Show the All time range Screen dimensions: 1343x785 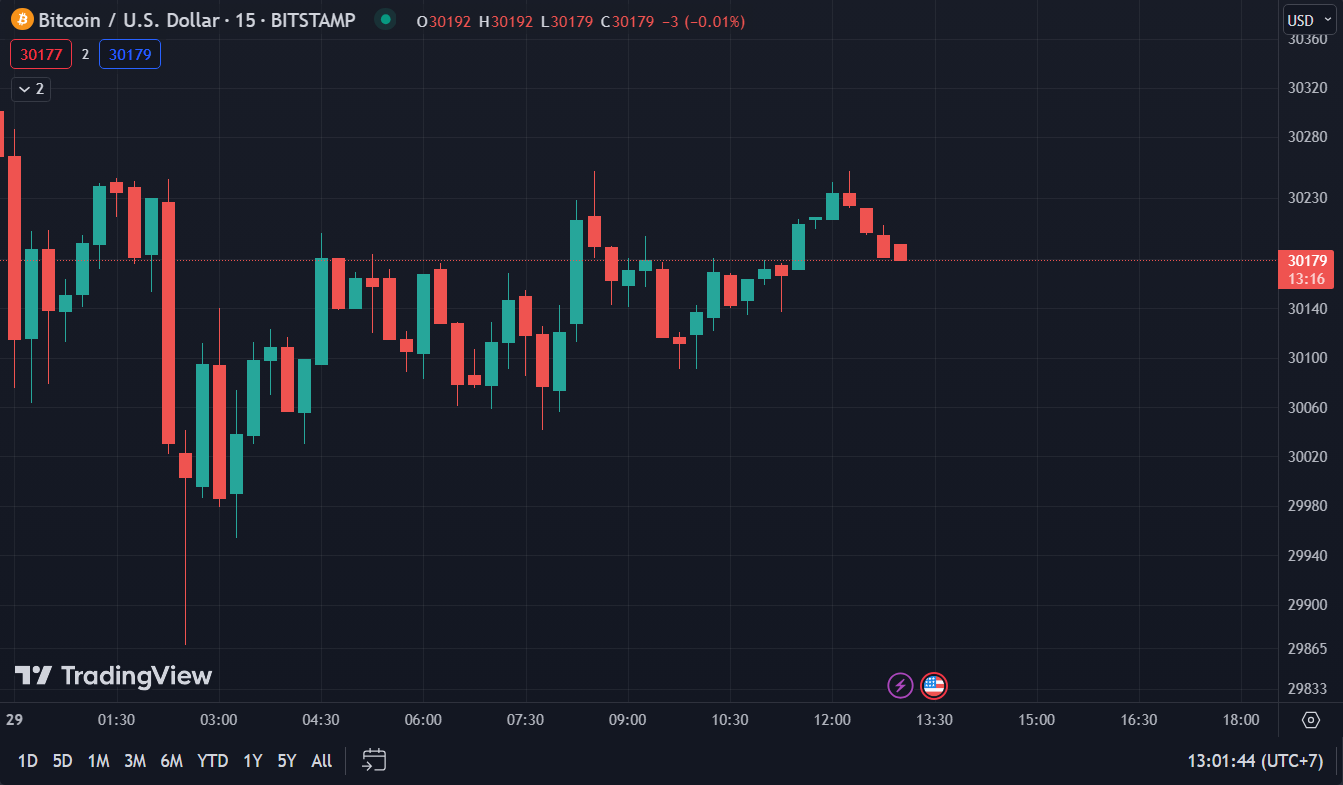click(321, 761)
